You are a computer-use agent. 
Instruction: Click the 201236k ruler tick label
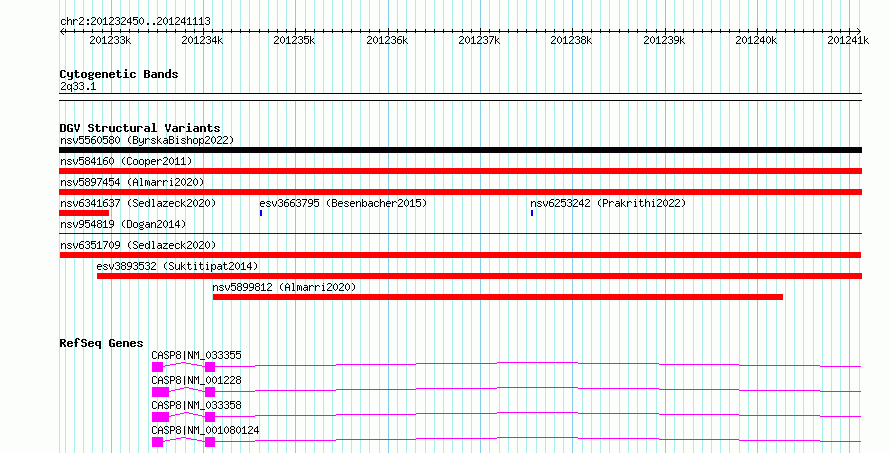point(387,40)
